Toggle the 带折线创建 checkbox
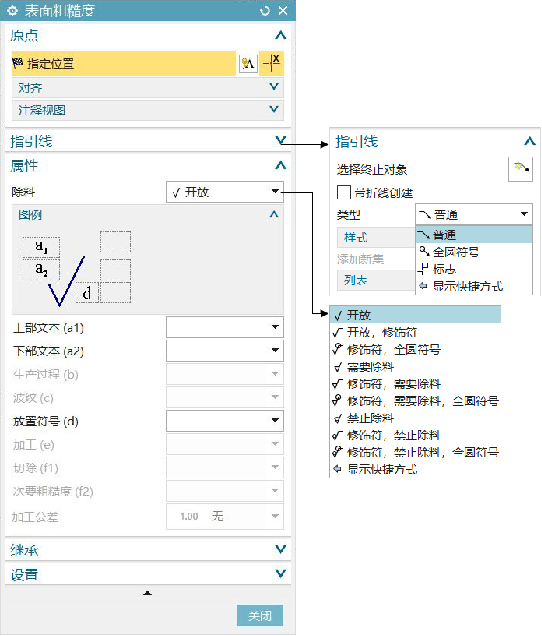This screenshot has height=636, width=542. 344,192
